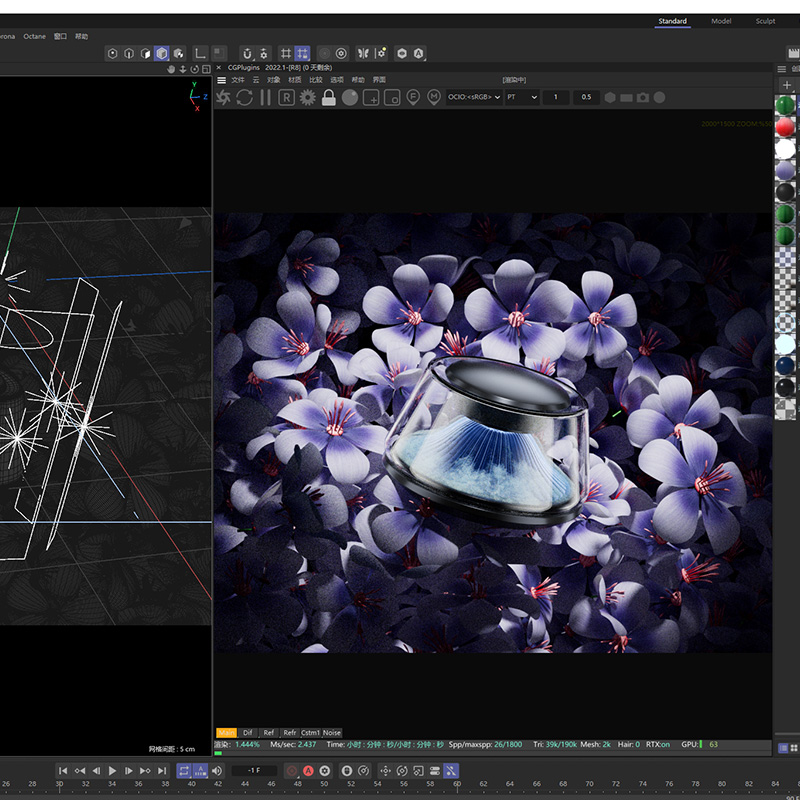The image size is (800, 800).
Task: Select the Dif render pass button
Action: (248, 733)
